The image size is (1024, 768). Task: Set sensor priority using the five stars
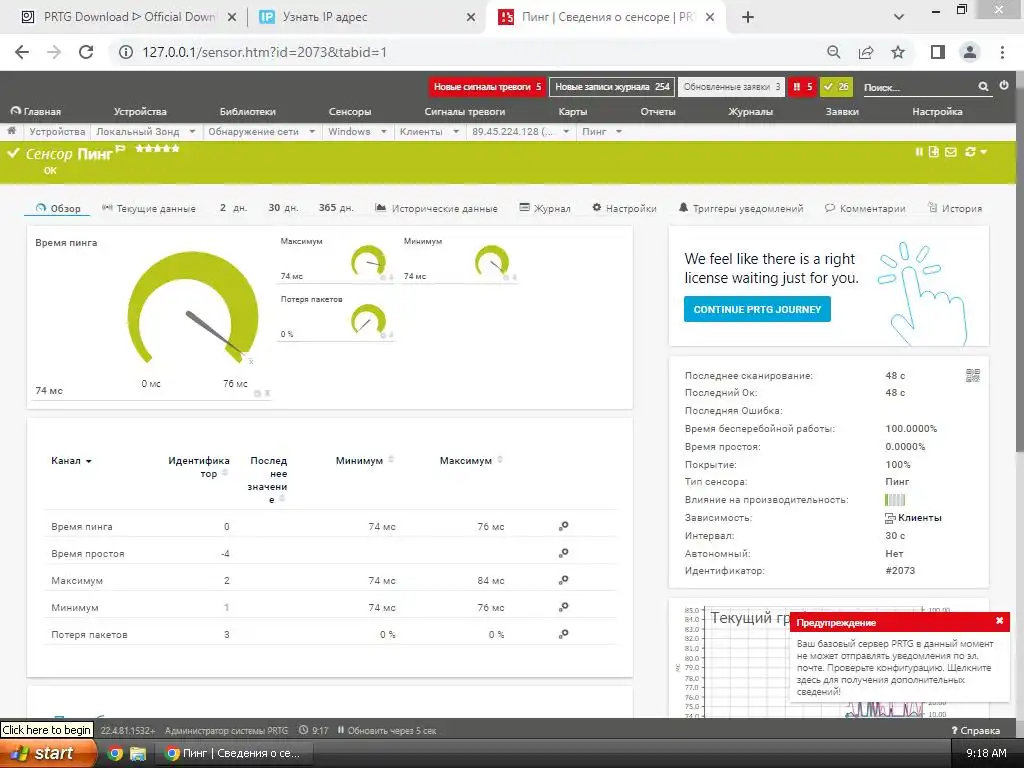click(157, 148)
